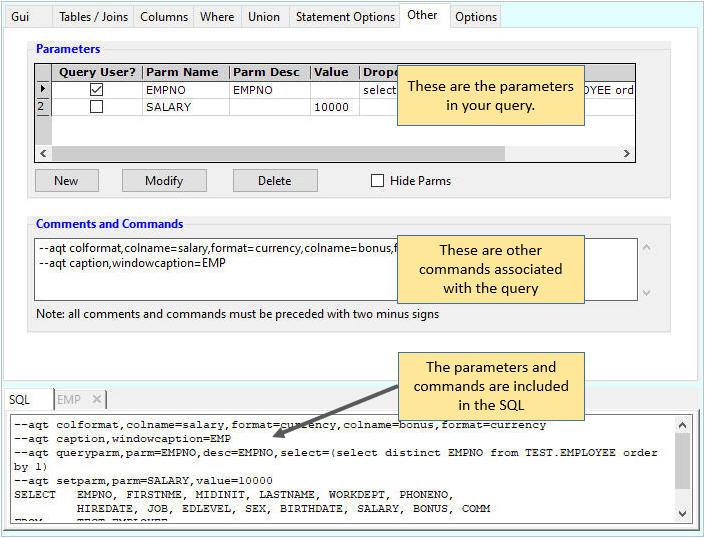
Task: Click comments box scroll down arrow
Action: (x=647, y=293)
